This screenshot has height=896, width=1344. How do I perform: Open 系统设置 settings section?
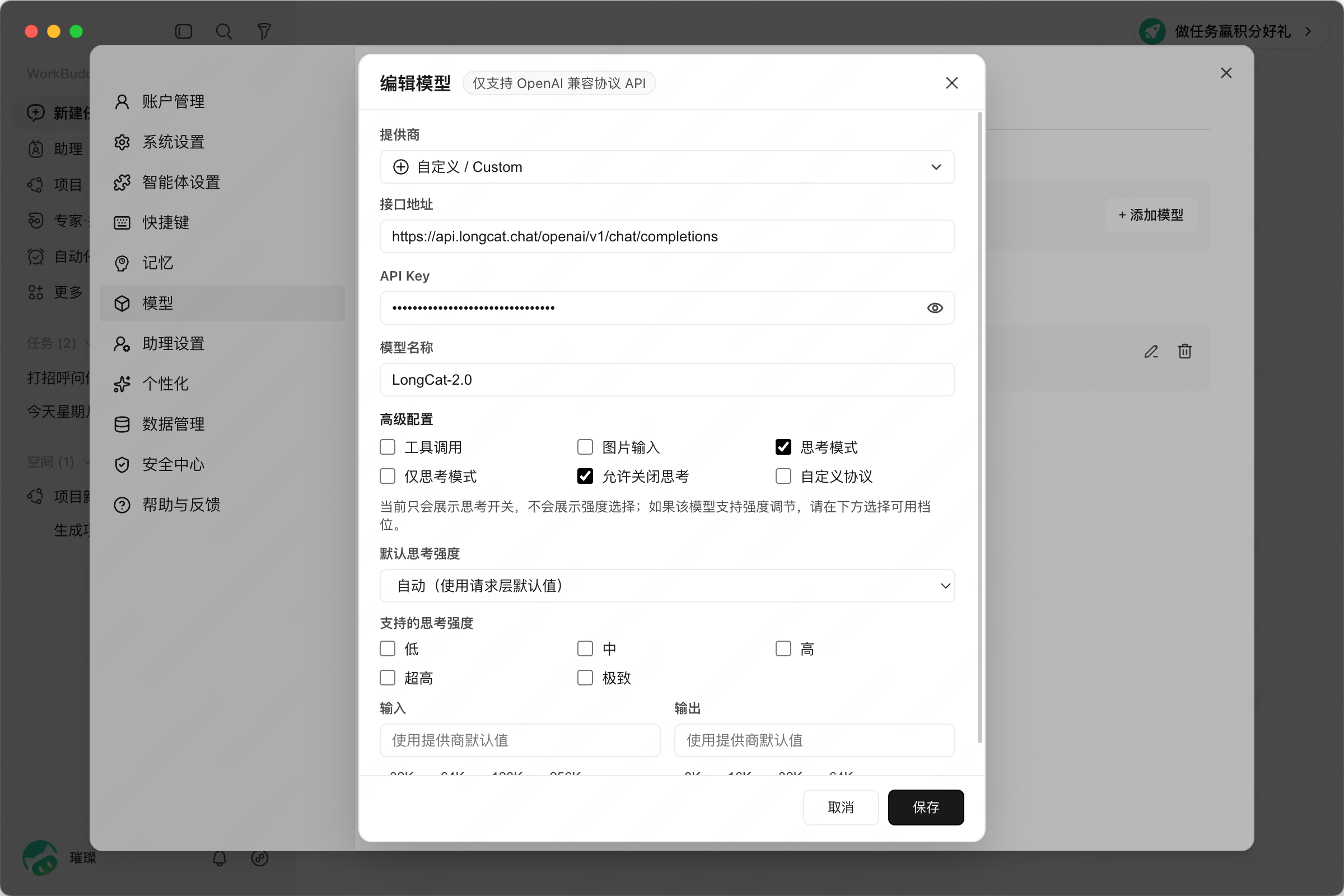(x=222, y=142)
